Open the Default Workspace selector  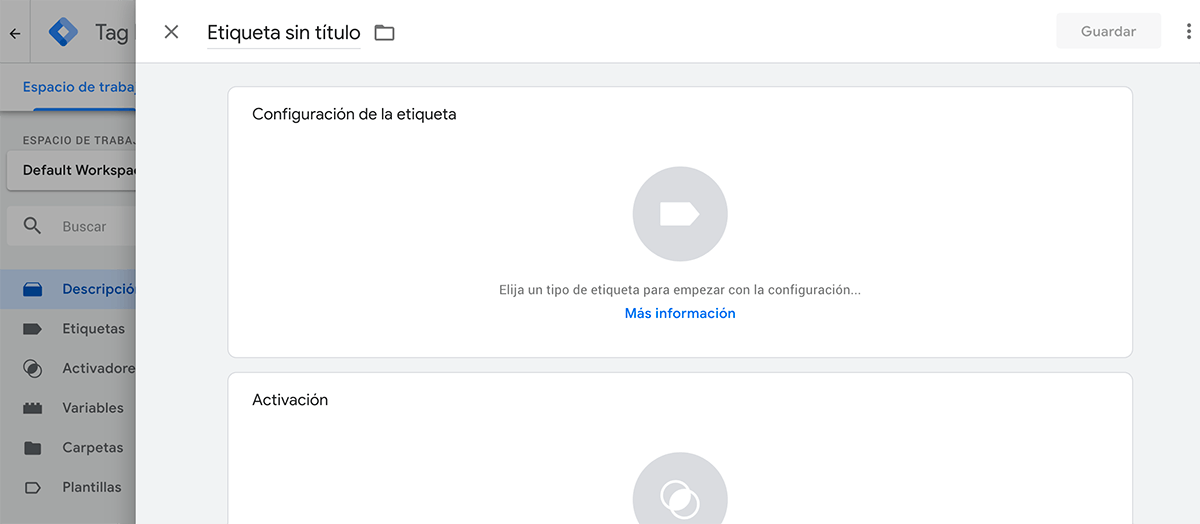coord(71,170)
